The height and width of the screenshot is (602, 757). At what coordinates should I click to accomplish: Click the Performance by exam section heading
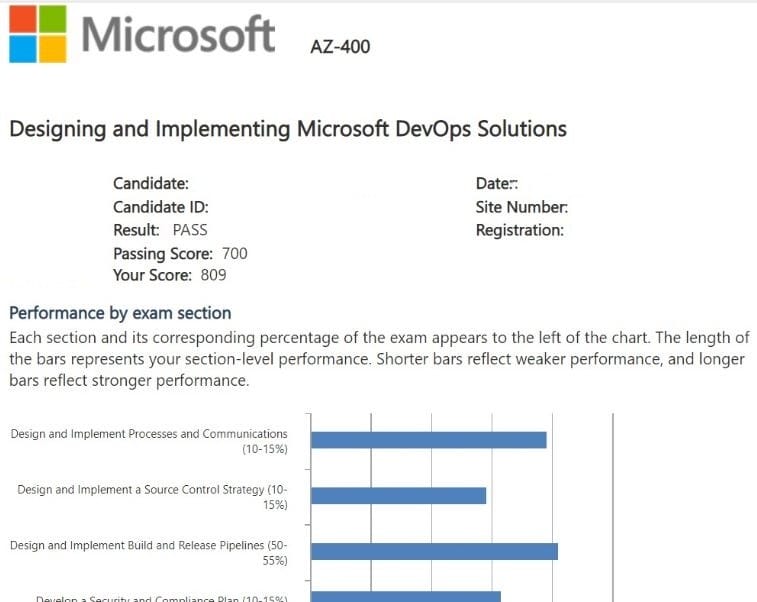[120, 313]
